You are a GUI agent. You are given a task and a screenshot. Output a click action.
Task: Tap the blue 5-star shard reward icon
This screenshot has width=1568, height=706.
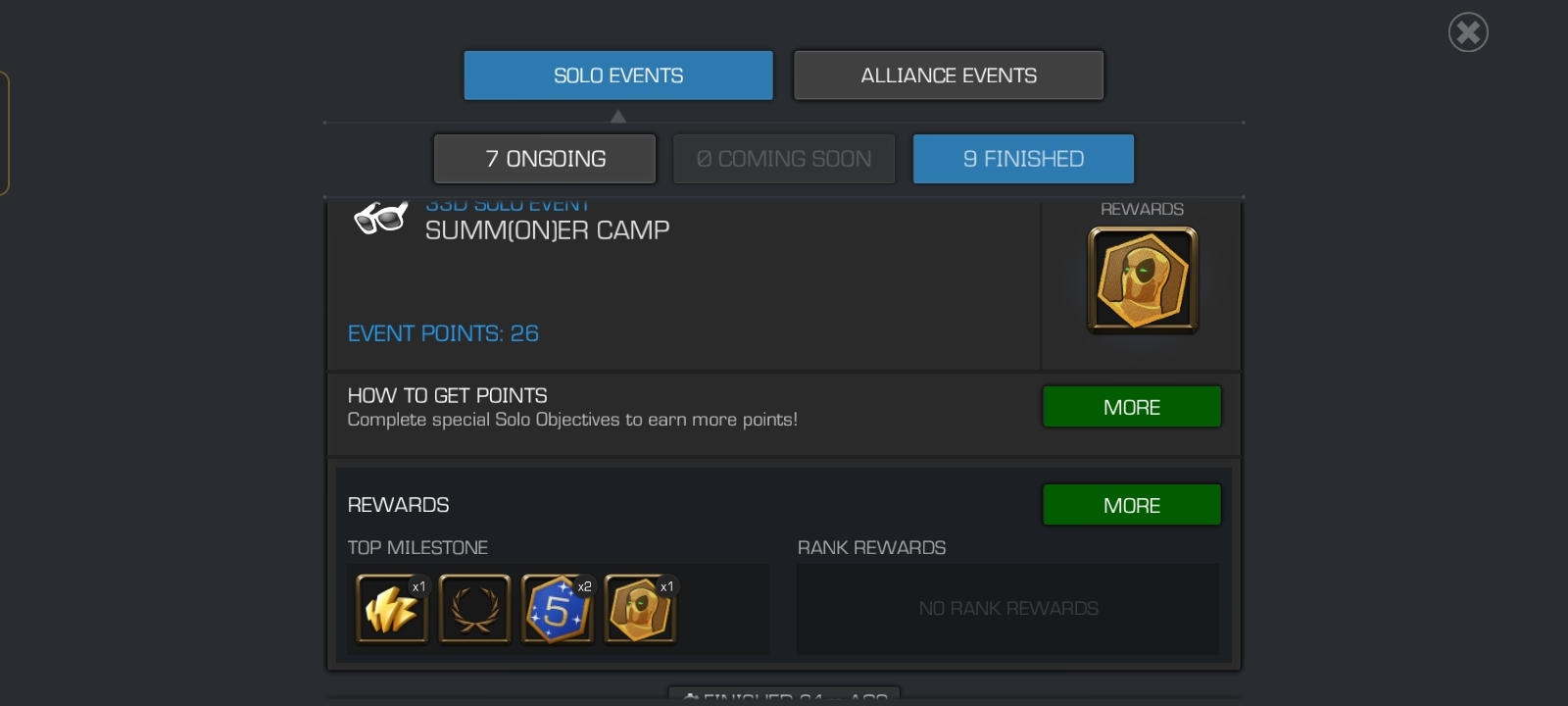pyautogui.click(x=558, y=609)
